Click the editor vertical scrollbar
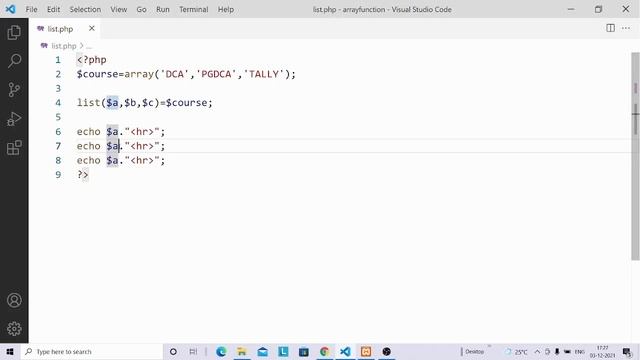 [635, 155]
